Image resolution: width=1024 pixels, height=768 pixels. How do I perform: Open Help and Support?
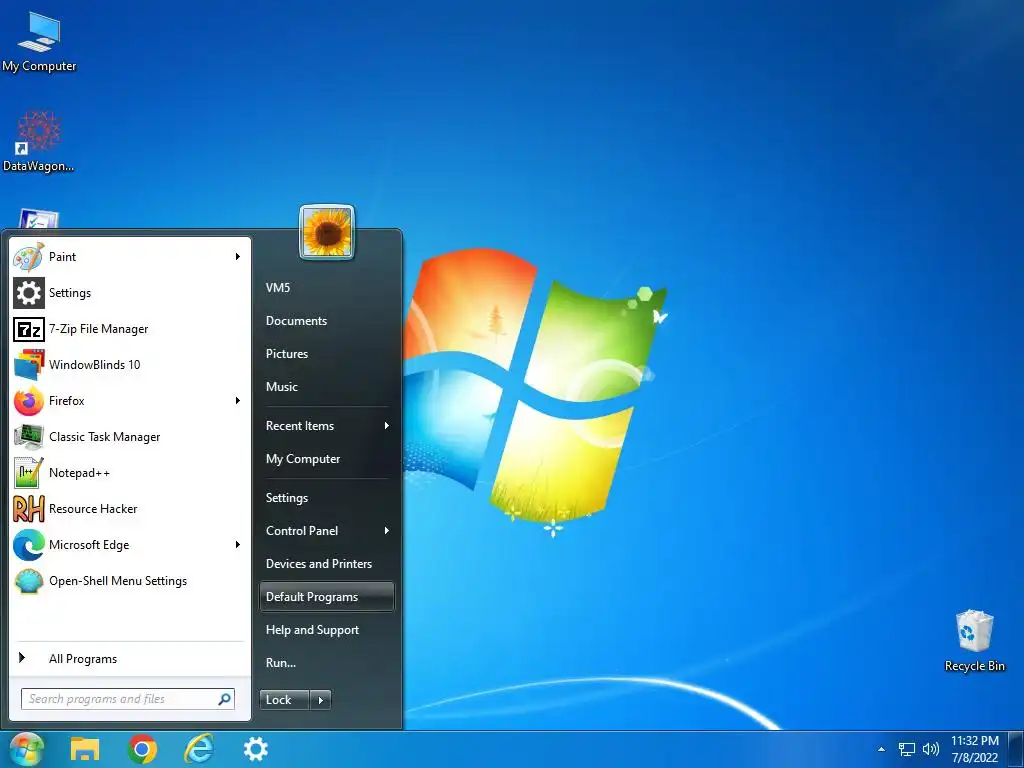[x=312, y=630]
